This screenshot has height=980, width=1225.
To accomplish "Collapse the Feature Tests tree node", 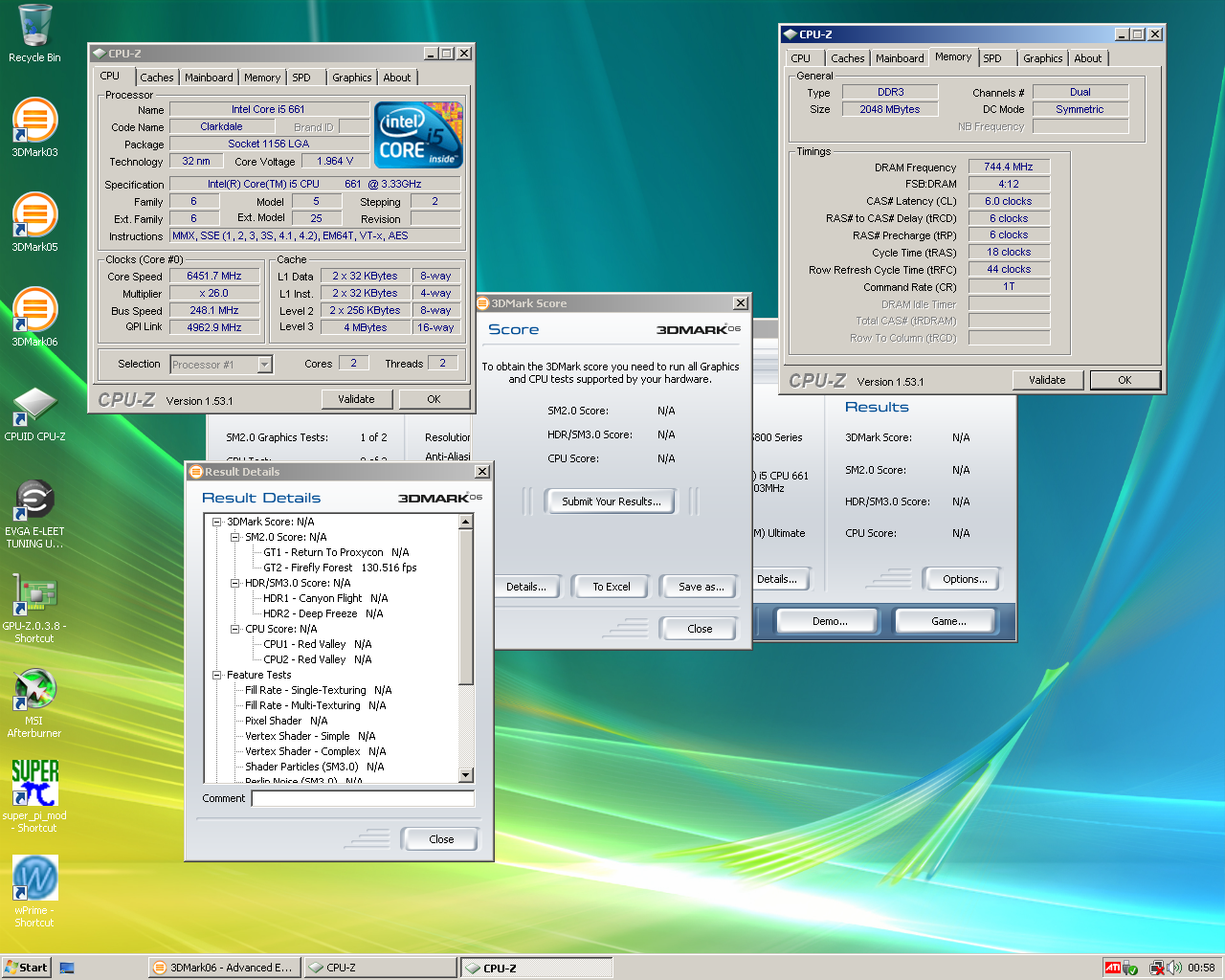I will (217, 676).
